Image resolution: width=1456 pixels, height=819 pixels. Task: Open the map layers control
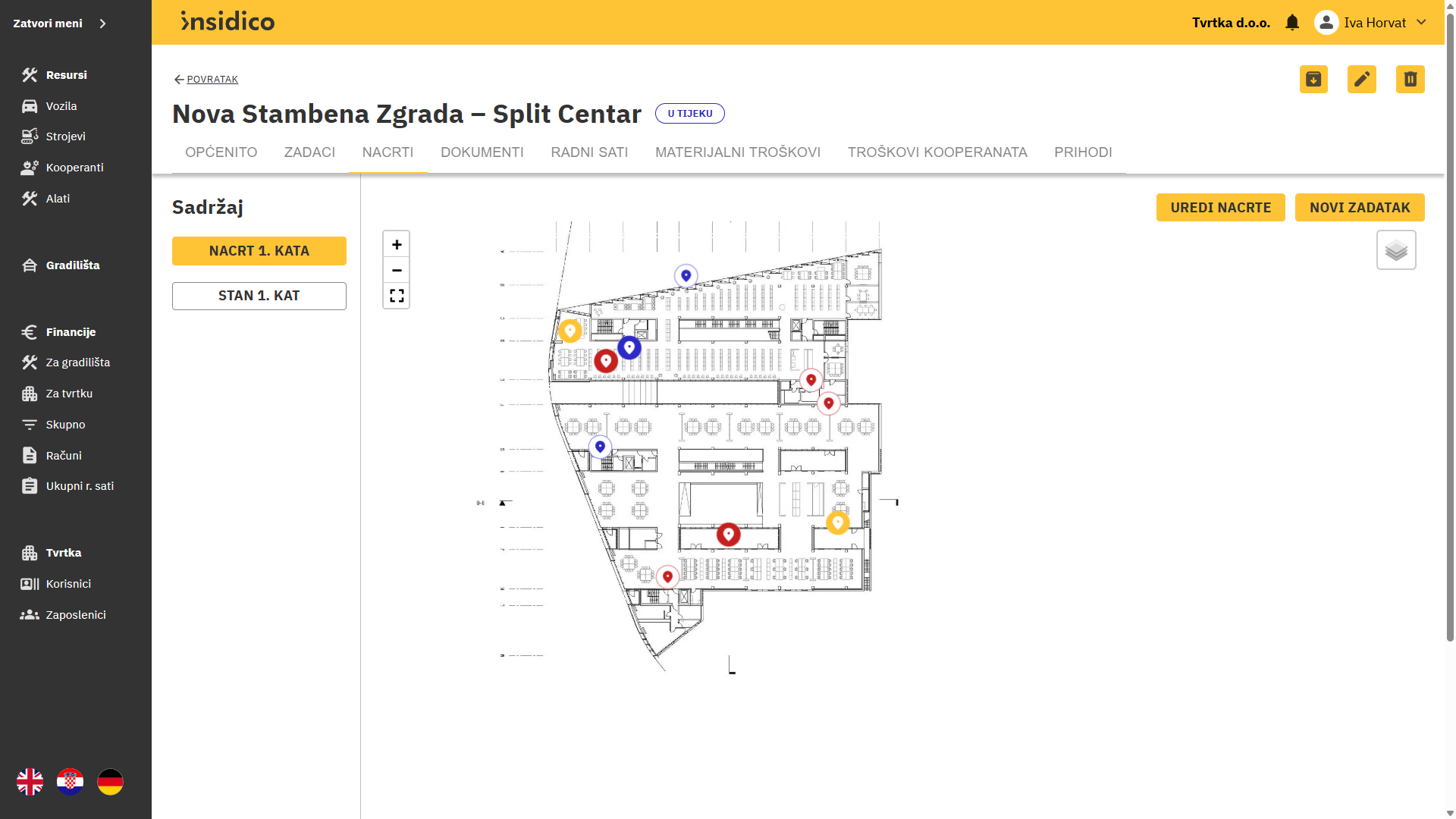1396,250
